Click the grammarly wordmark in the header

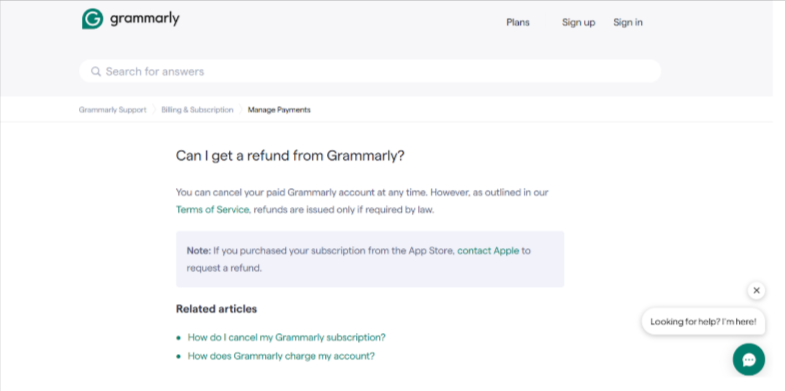tap(144, 20)
